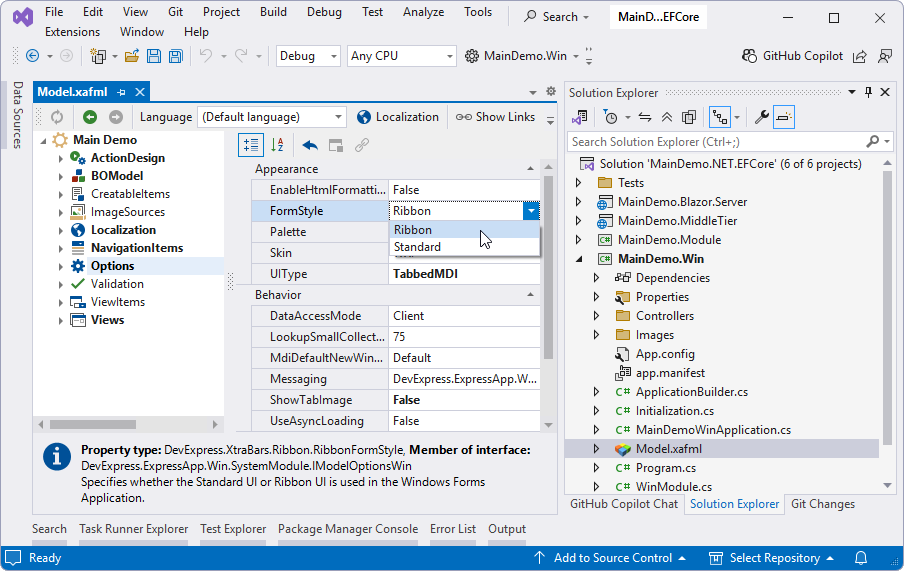Select Standard in FormStyle list
904x571 pixels.
point(465,247)
